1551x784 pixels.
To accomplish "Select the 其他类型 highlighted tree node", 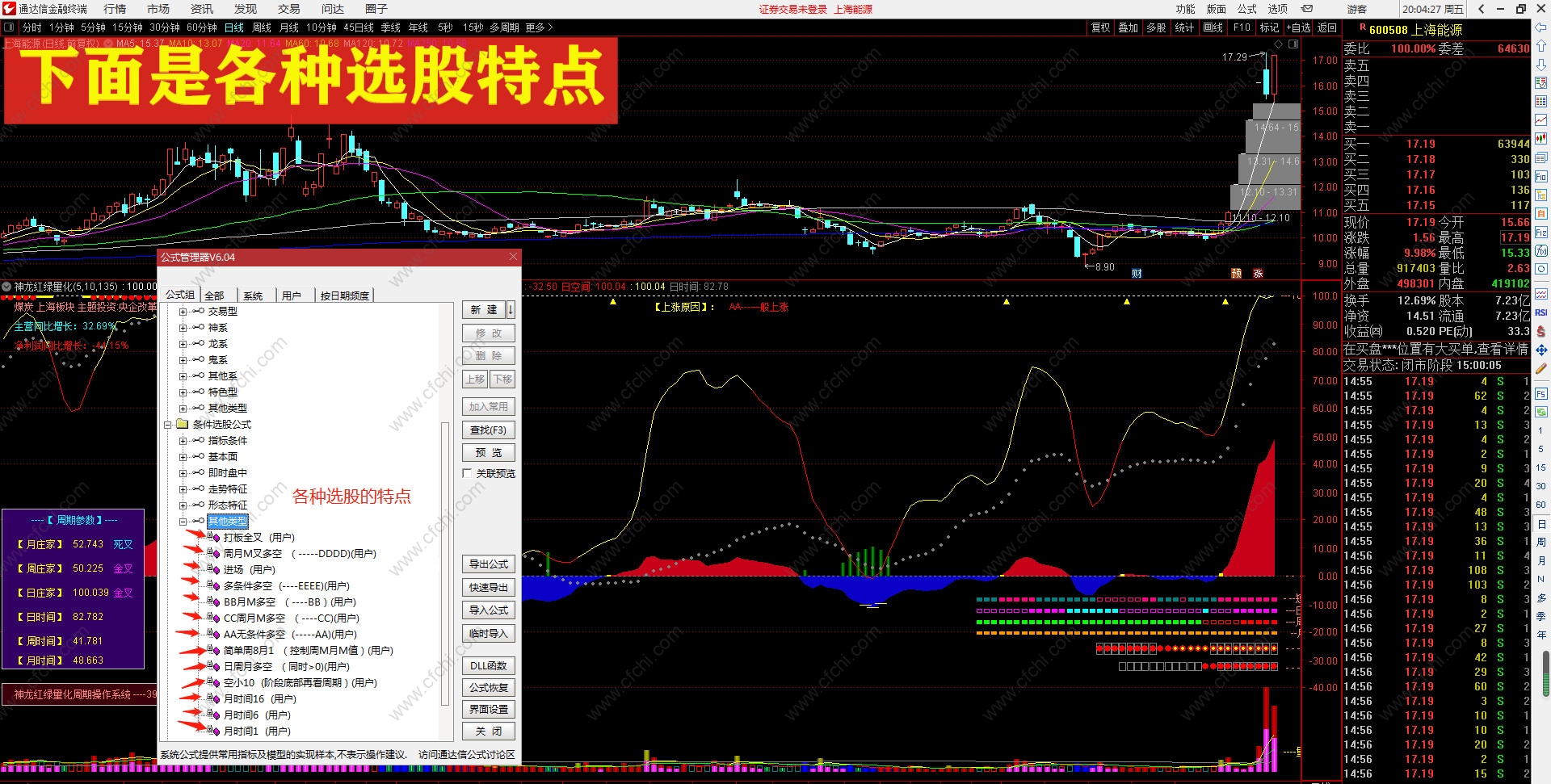I will (228, 522).
